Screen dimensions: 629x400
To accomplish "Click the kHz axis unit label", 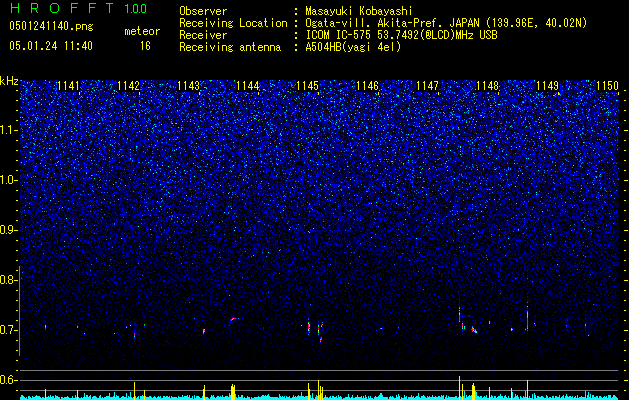I will point(9,81).
